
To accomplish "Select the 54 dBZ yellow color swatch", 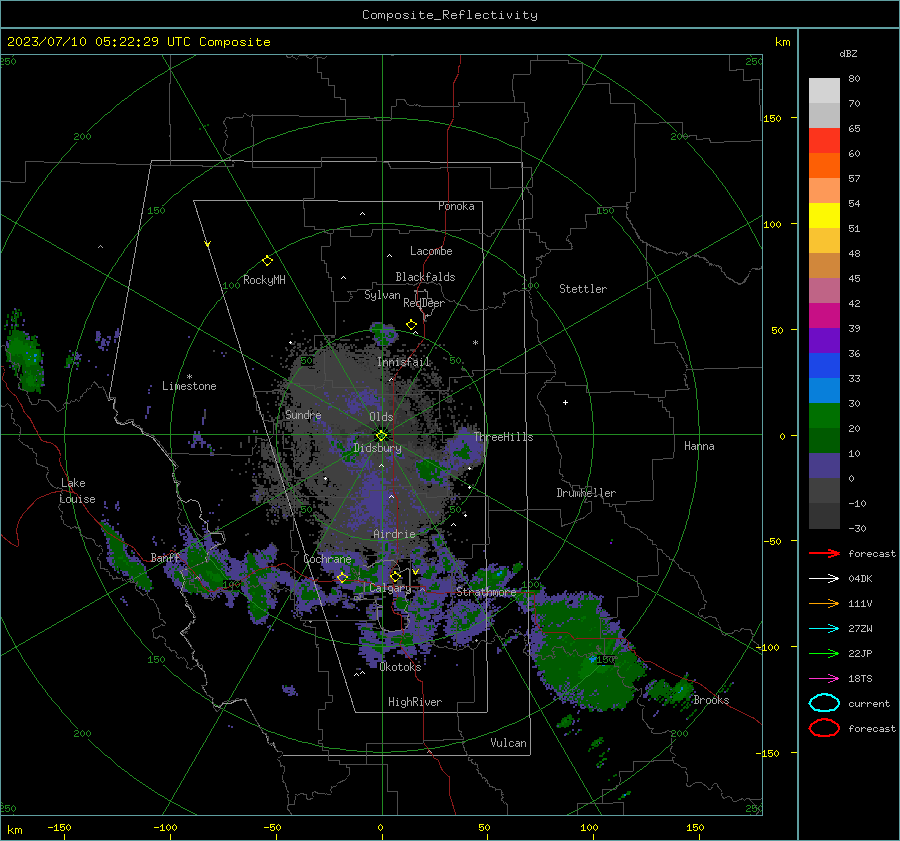I will 824,216.
